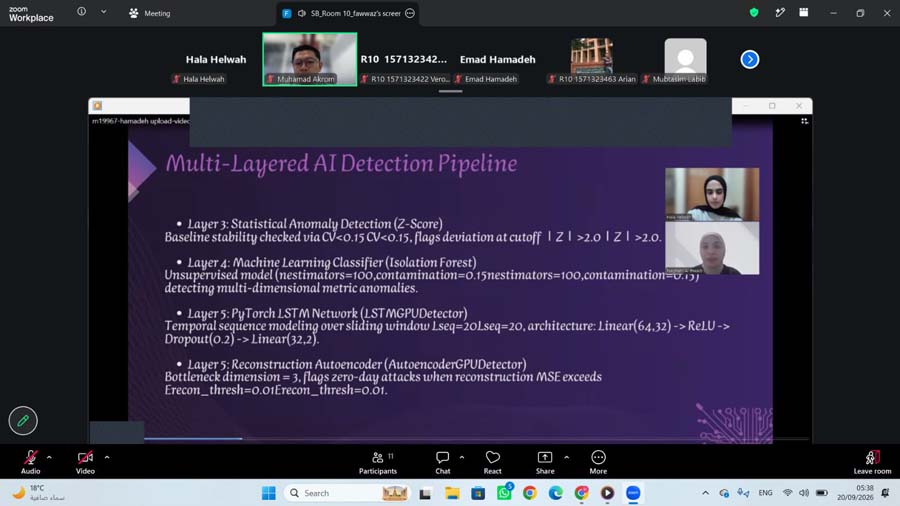
Task: Open the battery tray icon
Action: [822, 493]
